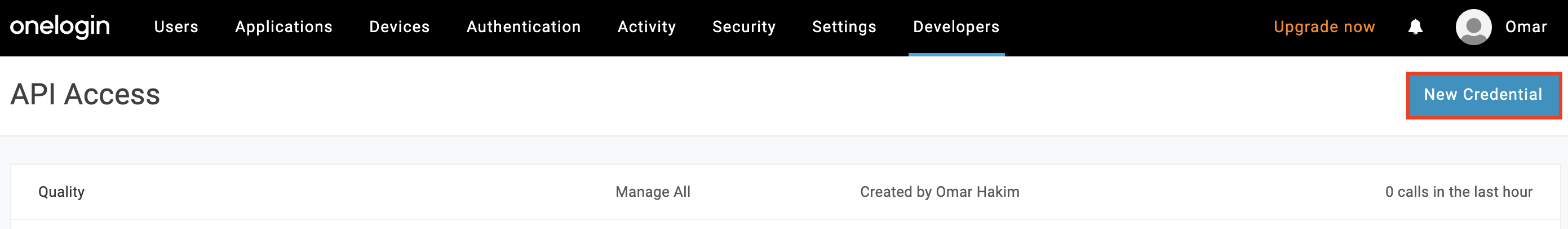1568x229 pixels.
Task: Click the Manage All scope label
Action: coord(653,192)
